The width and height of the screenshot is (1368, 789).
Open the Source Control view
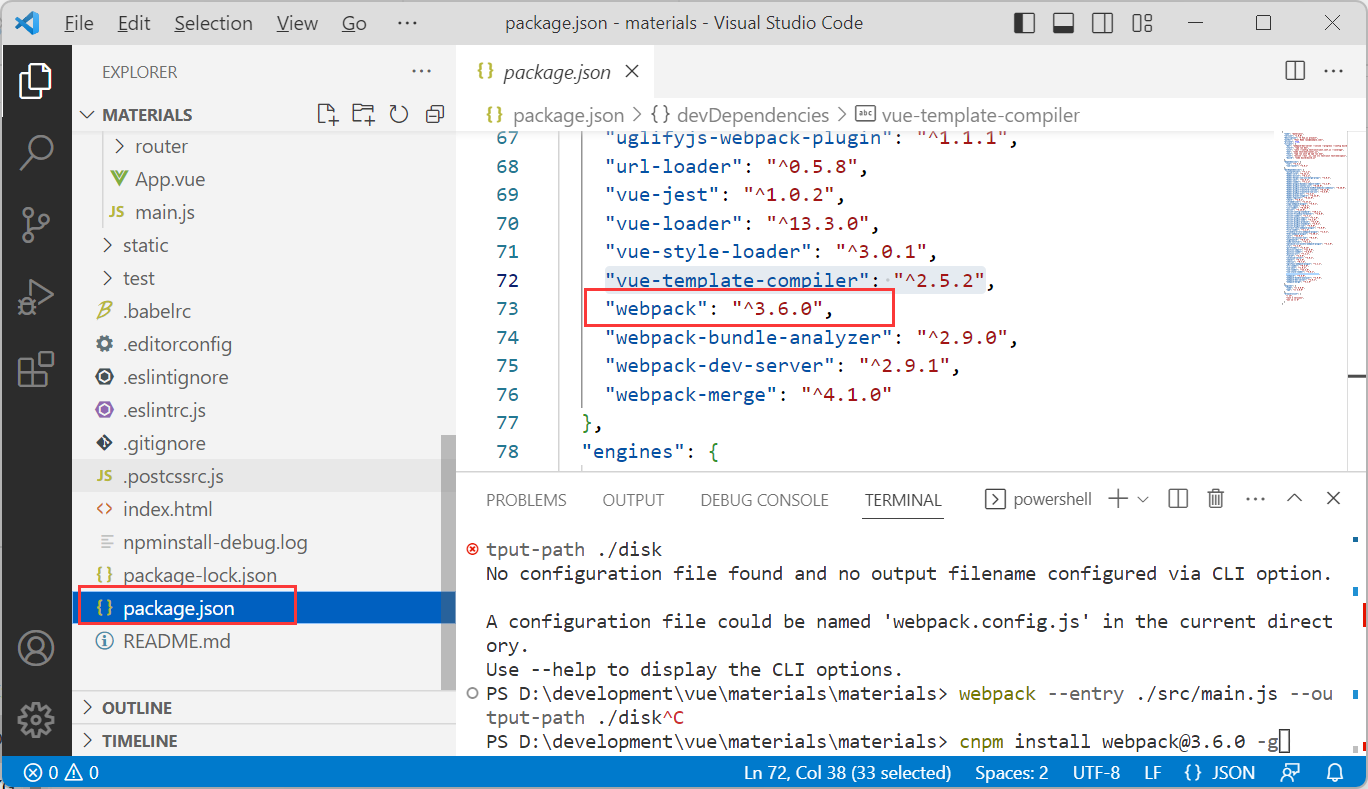(x=36, y=225)
